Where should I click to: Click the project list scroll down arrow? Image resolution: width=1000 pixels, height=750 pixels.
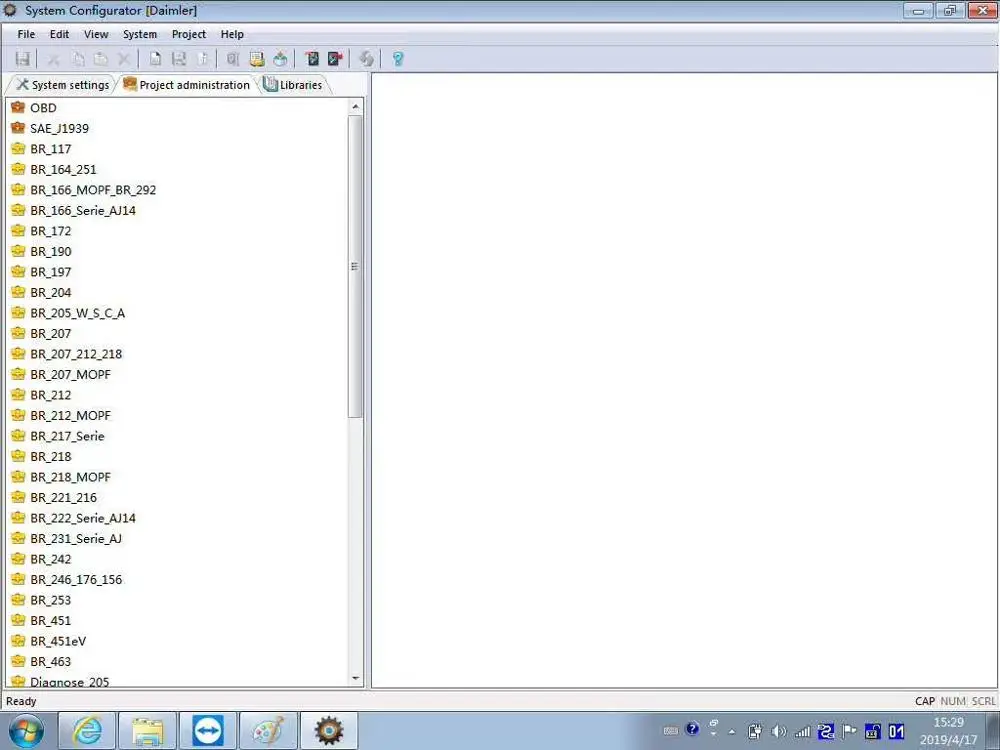(355, 679)
